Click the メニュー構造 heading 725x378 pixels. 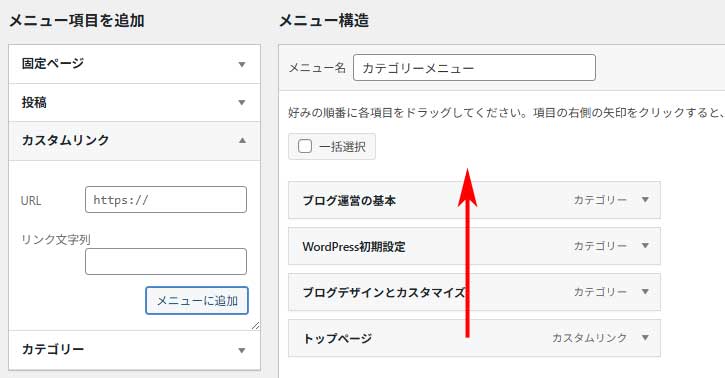[324, 21]
